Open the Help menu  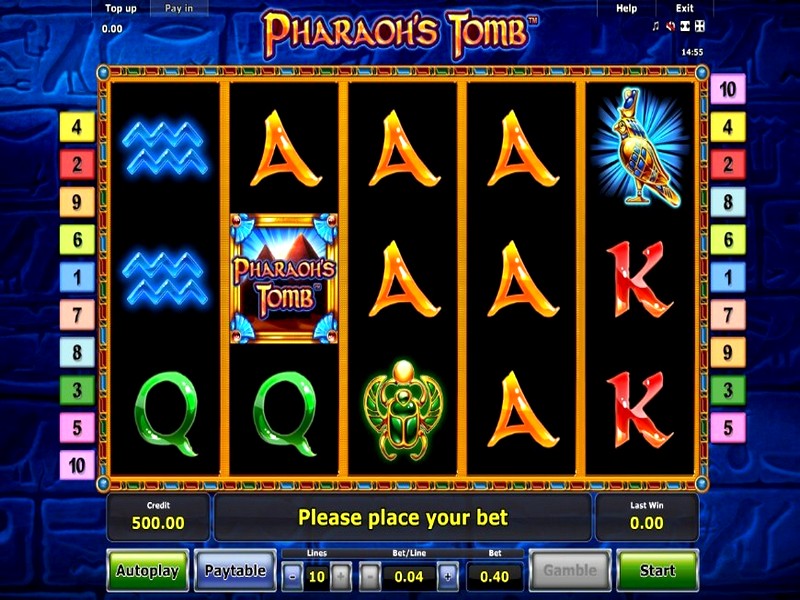[626, 8]
